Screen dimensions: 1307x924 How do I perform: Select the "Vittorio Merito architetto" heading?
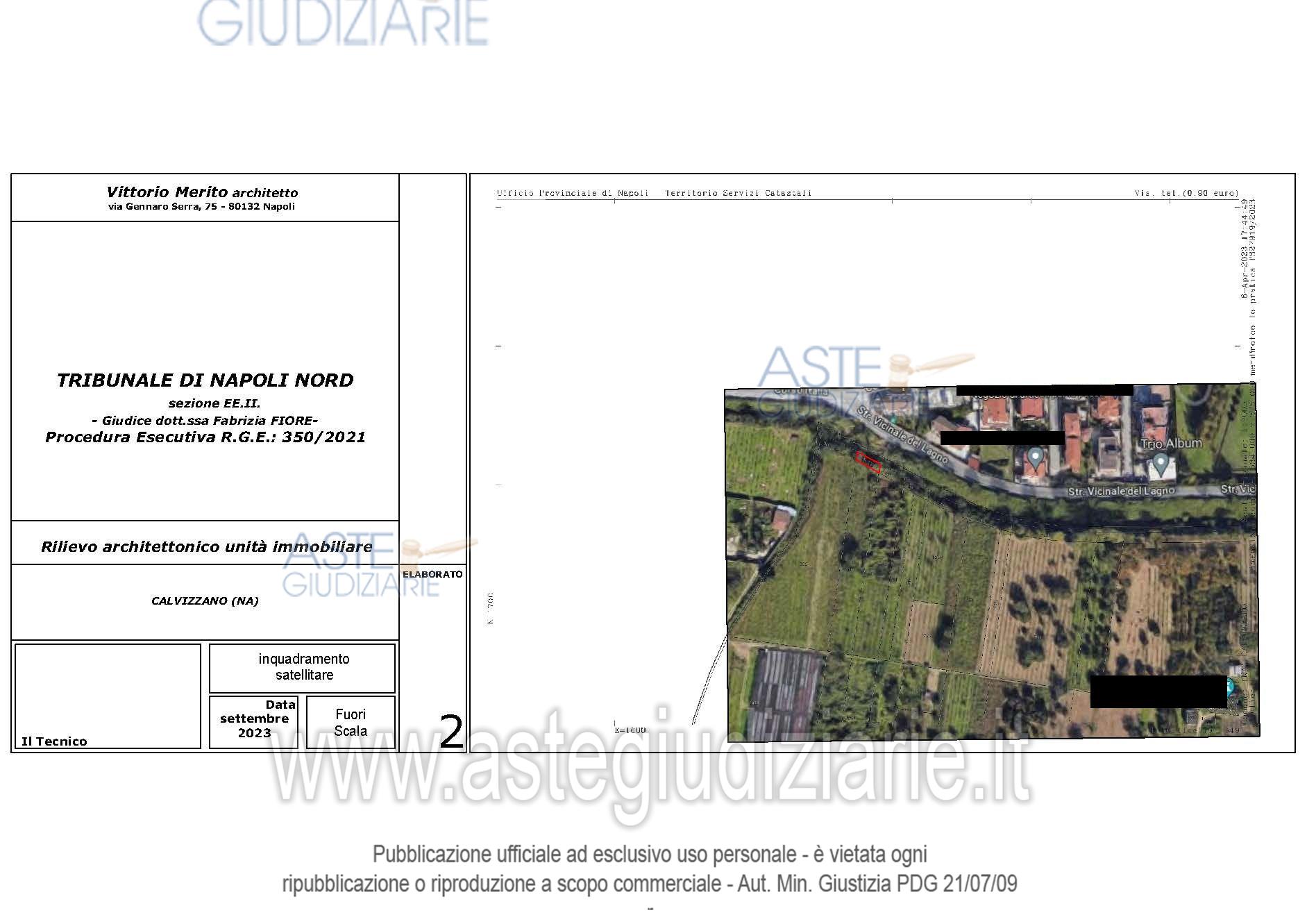(202, 192)
